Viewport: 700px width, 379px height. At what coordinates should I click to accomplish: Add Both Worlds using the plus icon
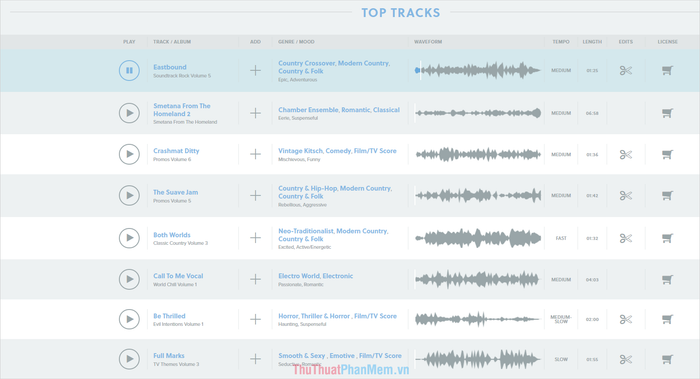click(255, 238)
